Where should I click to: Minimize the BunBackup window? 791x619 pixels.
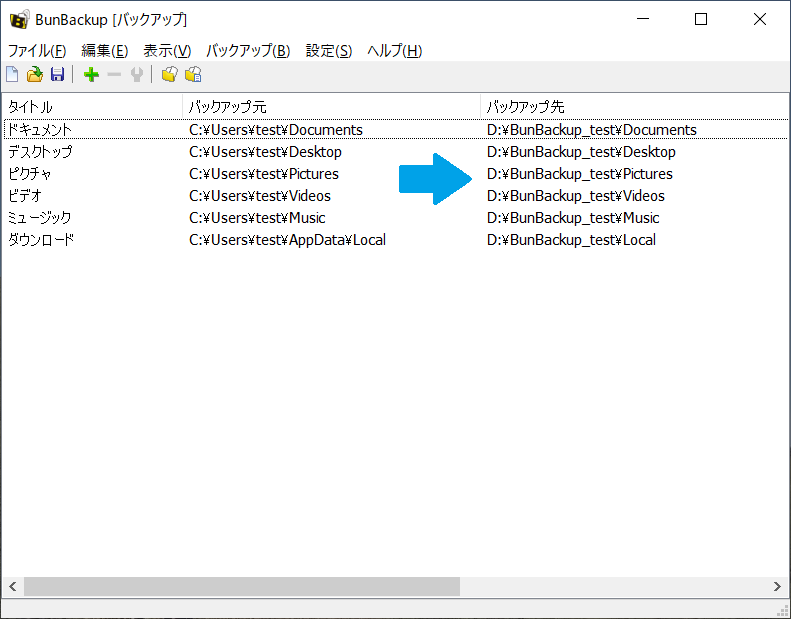tap(643, 19)
